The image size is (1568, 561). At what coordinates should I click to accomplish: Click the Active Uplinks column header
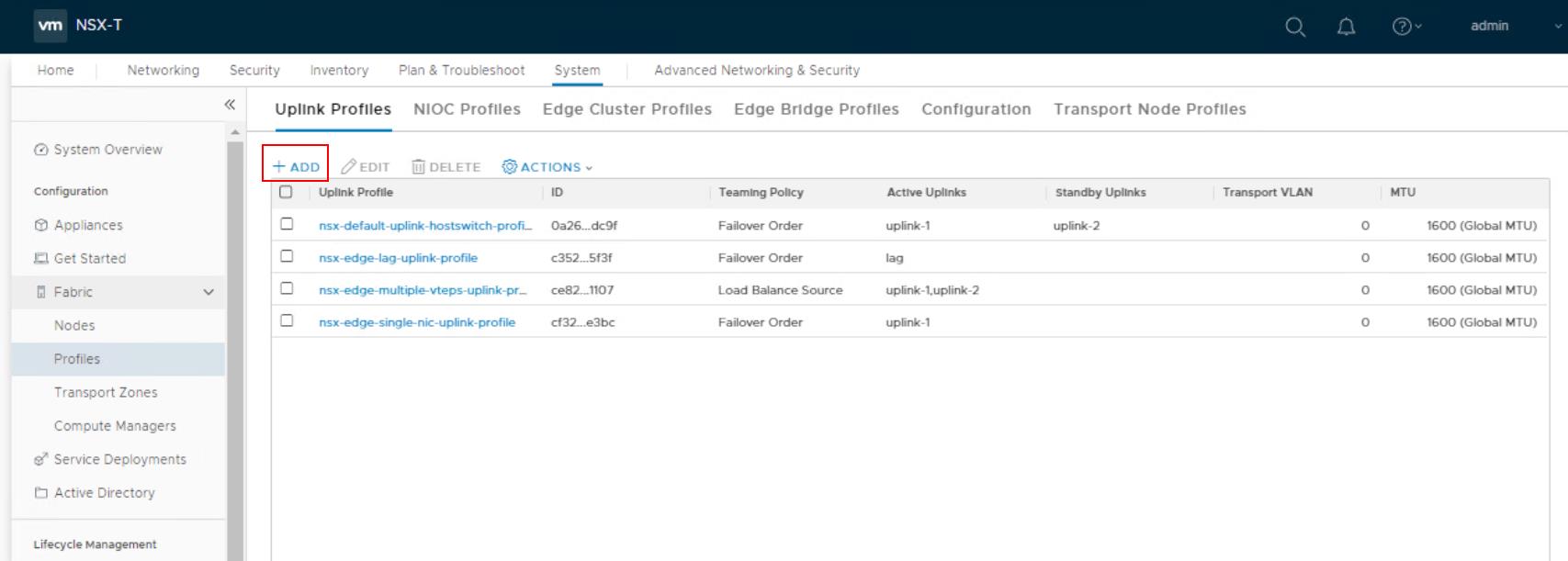[926, 192]
